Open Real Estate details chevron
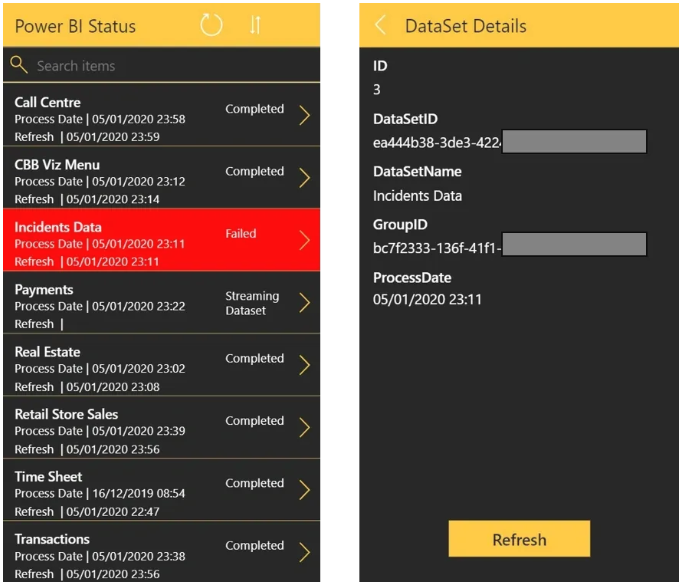684x586 pixels. coord(304,365)
